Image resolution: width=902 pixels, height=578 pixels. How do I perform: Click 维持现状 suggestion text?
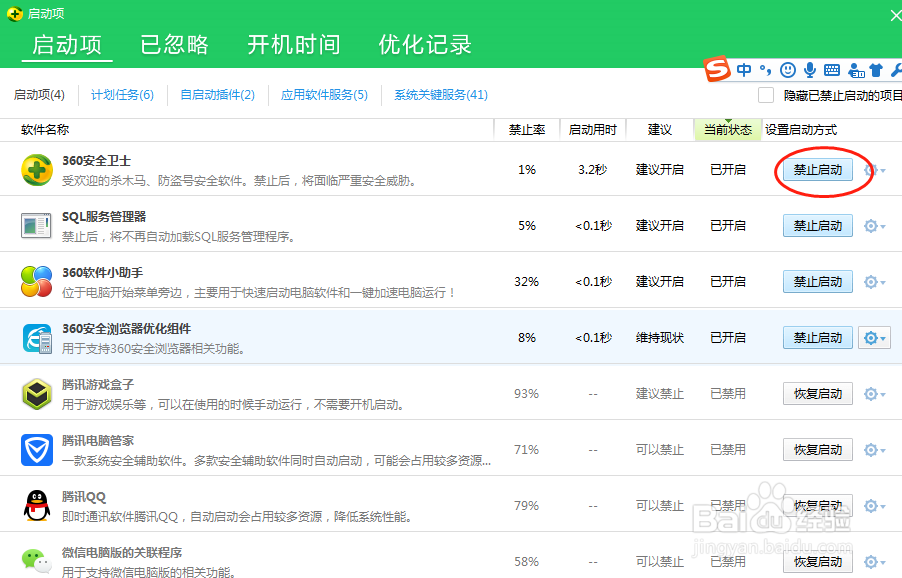tap(659, 338)
